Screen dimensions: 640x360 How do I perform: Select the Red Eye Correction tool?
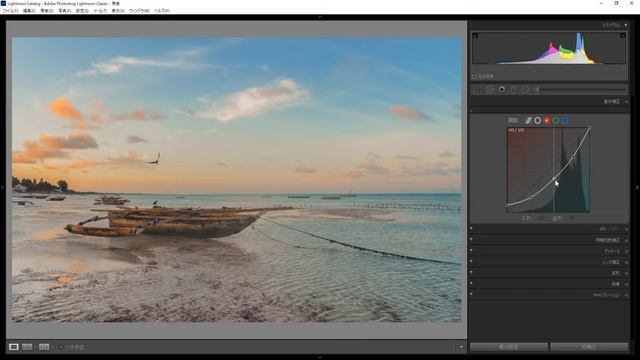[502, 89]
